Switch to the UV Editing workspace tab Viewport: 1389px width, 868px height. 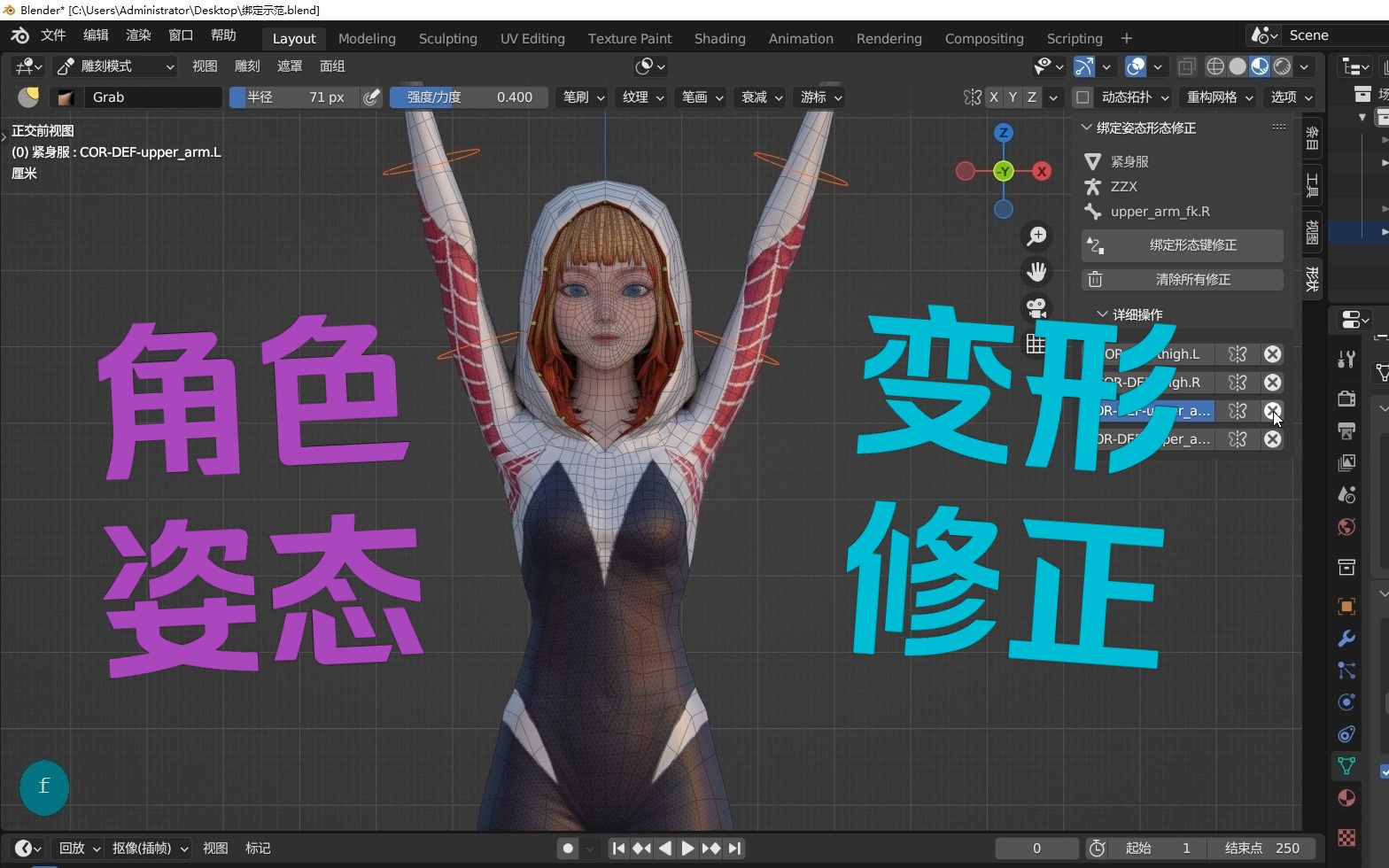tap(532, 39)
